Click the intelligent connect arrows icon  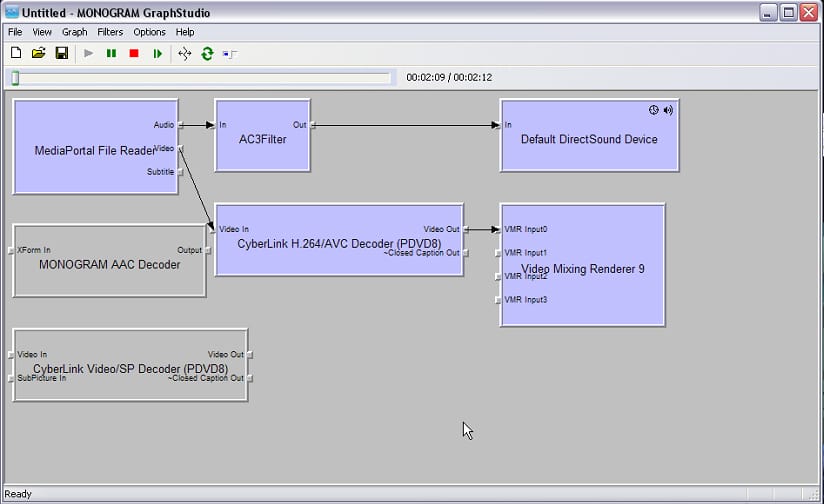pyautogui.click(x=184, y=53)
